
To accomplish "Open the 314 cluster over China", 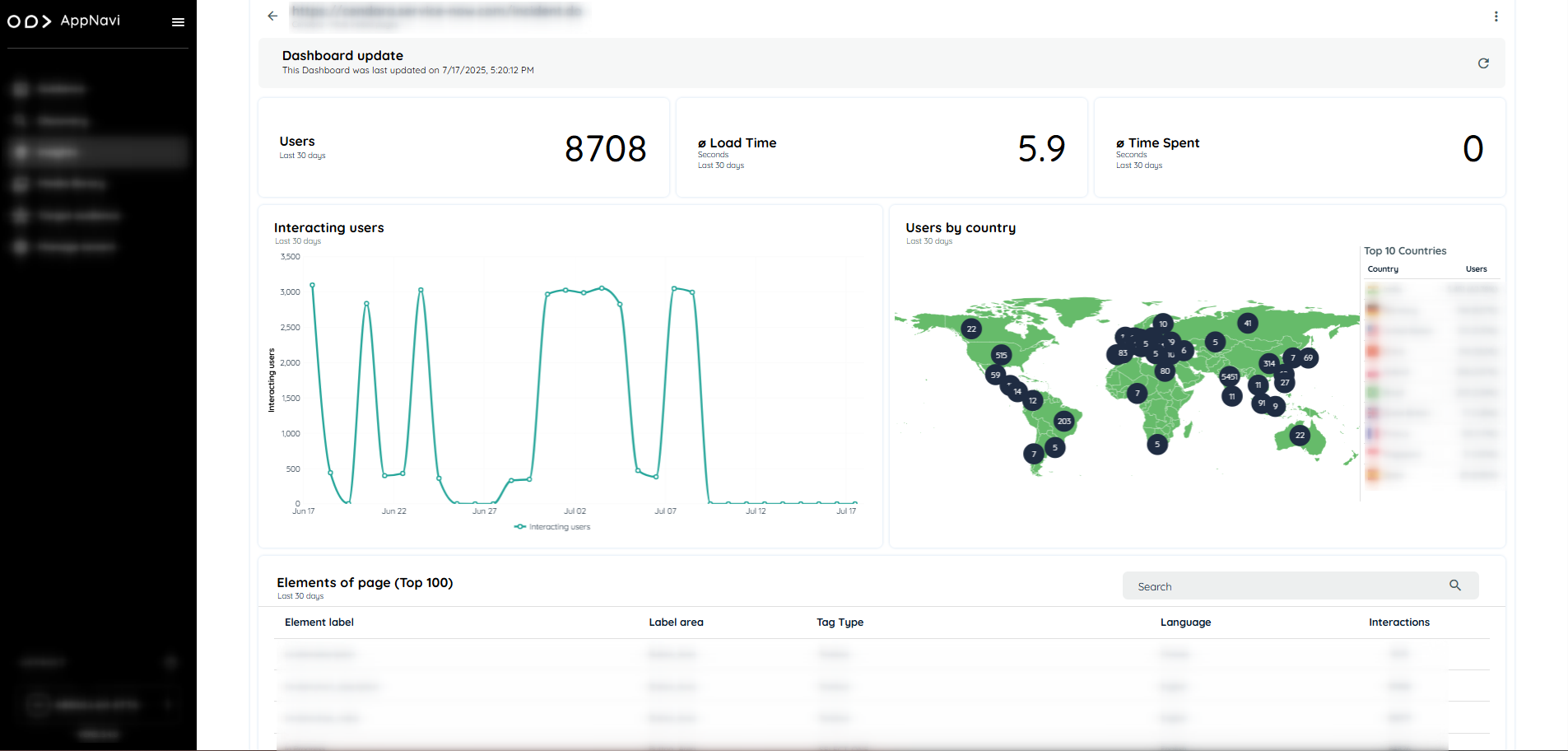I will coord(1269,363).
